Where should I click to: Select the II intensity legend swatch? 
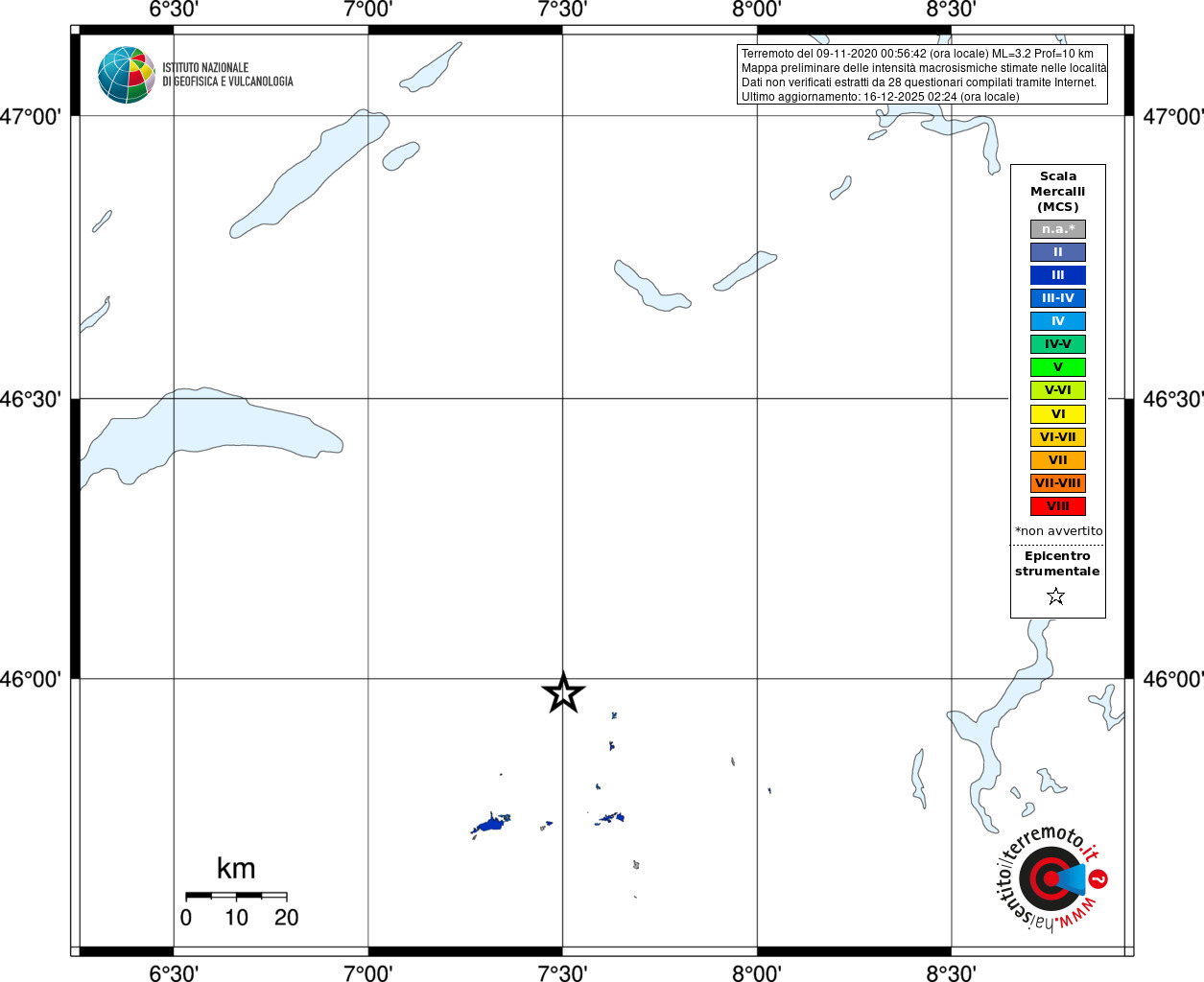(x=1058, y=252)
